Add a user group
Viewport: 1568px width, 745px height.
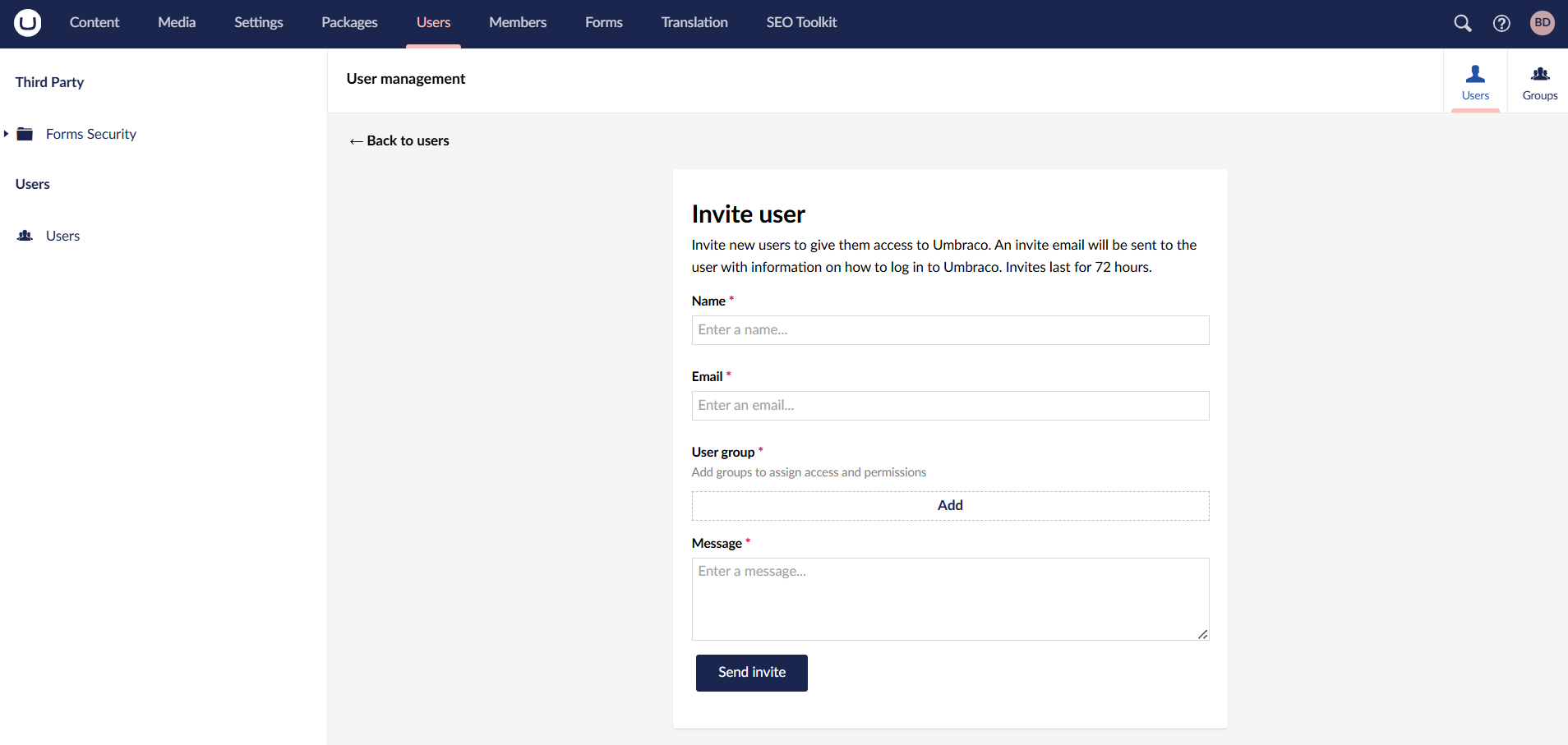coord(950,506)
